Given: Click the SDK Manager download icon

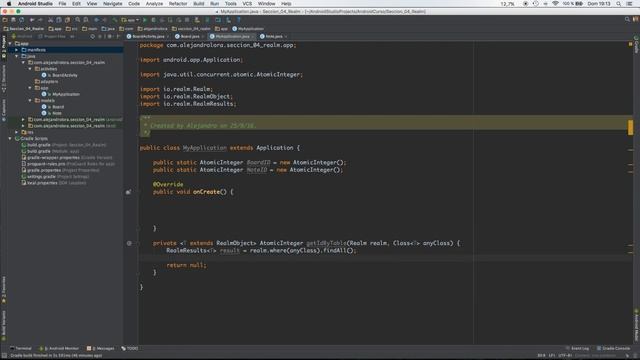Looking at the screenshot, I should 228,20.
